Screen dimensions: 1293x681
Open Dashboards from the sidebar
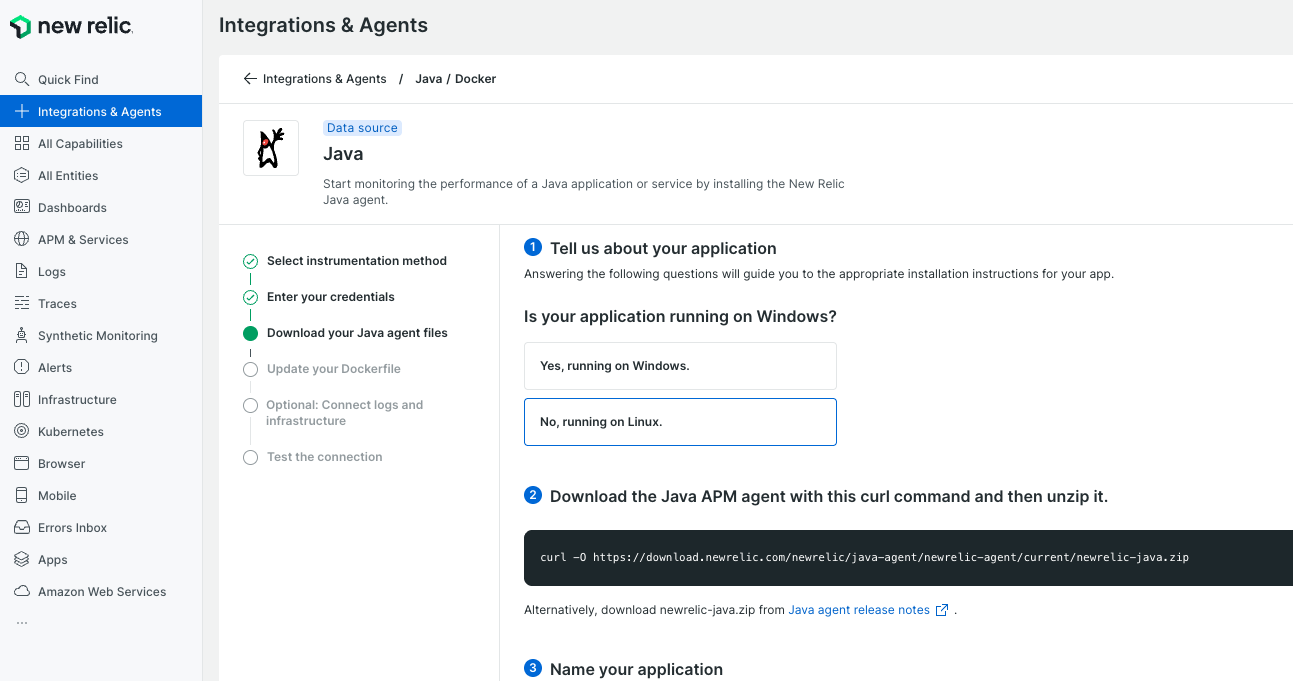101,207
